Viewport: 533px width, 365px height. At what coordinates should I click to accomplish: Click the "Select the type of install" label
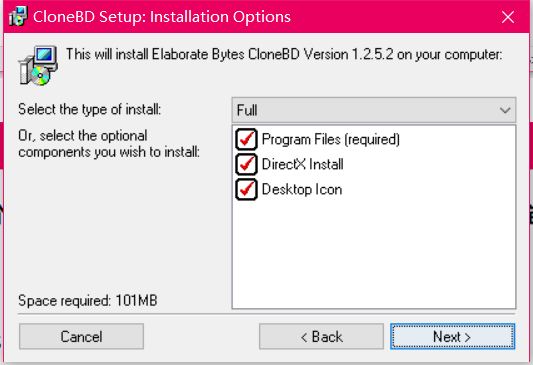click(90, 109)
